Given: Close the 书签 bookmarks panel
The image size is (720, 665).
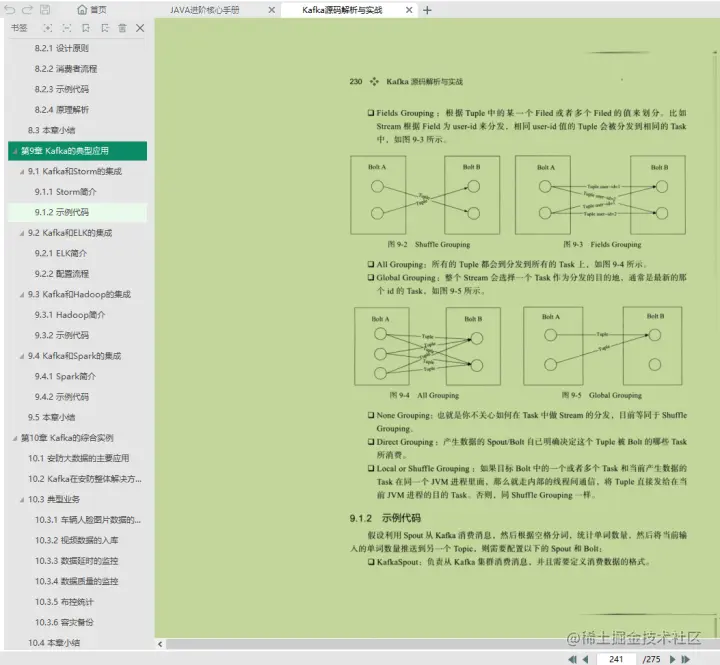Looking at the screenshot, I should coord(140,28).
